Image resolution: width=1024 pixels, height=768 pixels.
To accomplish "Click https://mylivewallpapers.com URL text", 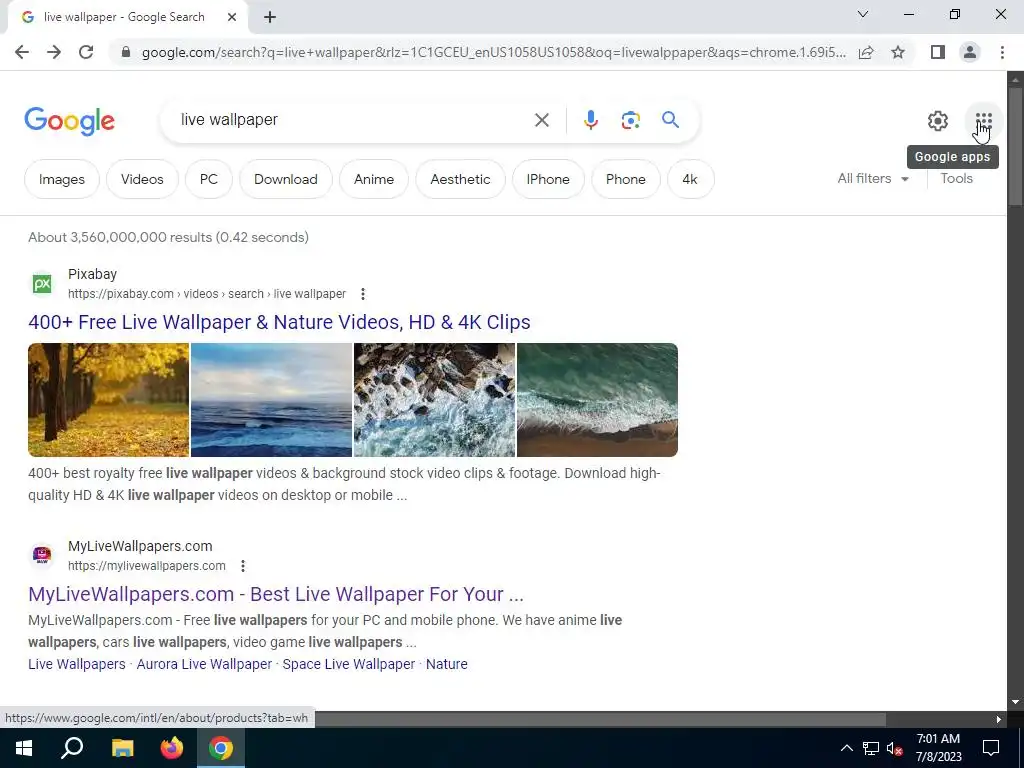I will pos(147,566).
